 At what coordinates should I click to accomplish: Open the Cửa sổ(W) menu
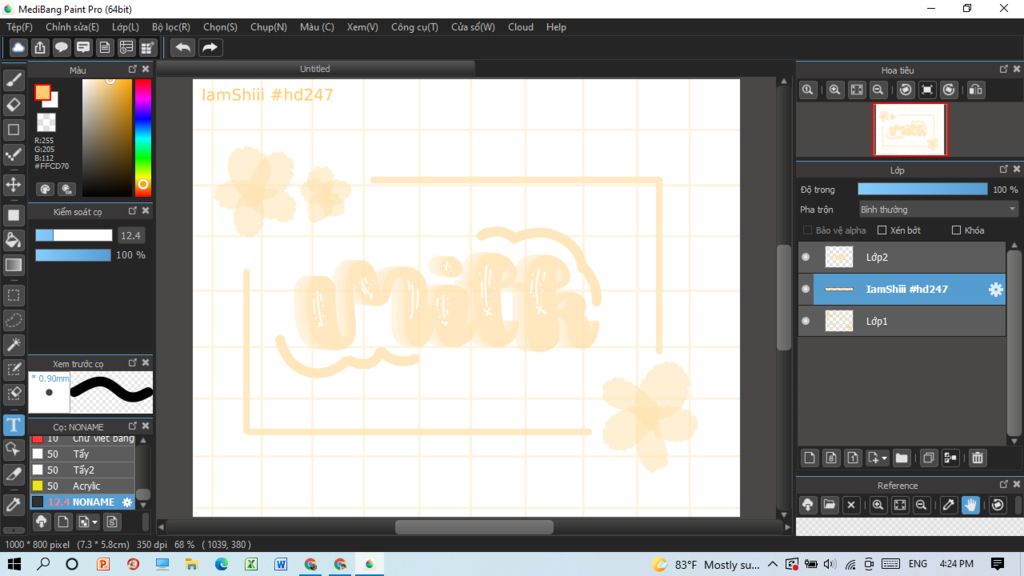[473, 27]
